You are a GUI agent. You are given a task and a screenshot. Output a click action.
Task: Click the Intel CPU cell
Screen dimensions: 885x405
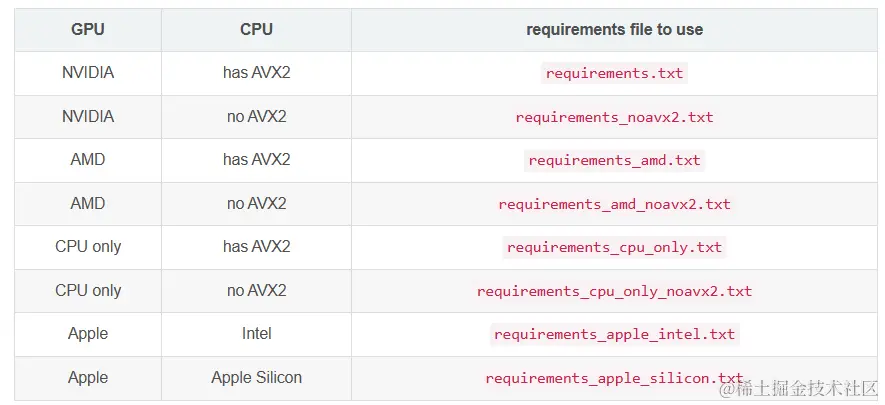point(256,333)
